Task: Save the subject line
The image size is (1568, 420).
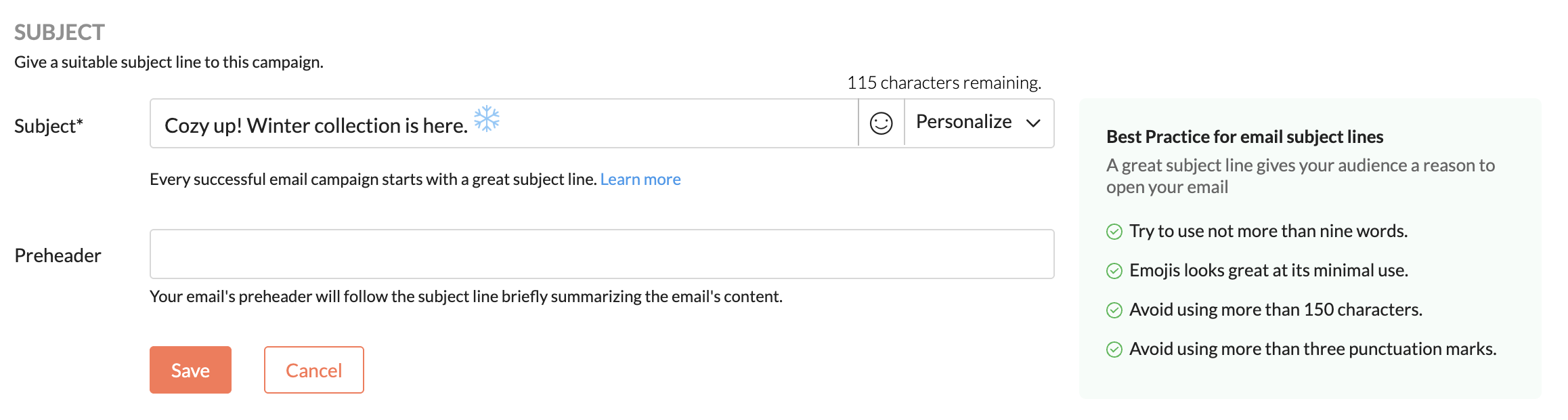Action: tap(190, 370)
